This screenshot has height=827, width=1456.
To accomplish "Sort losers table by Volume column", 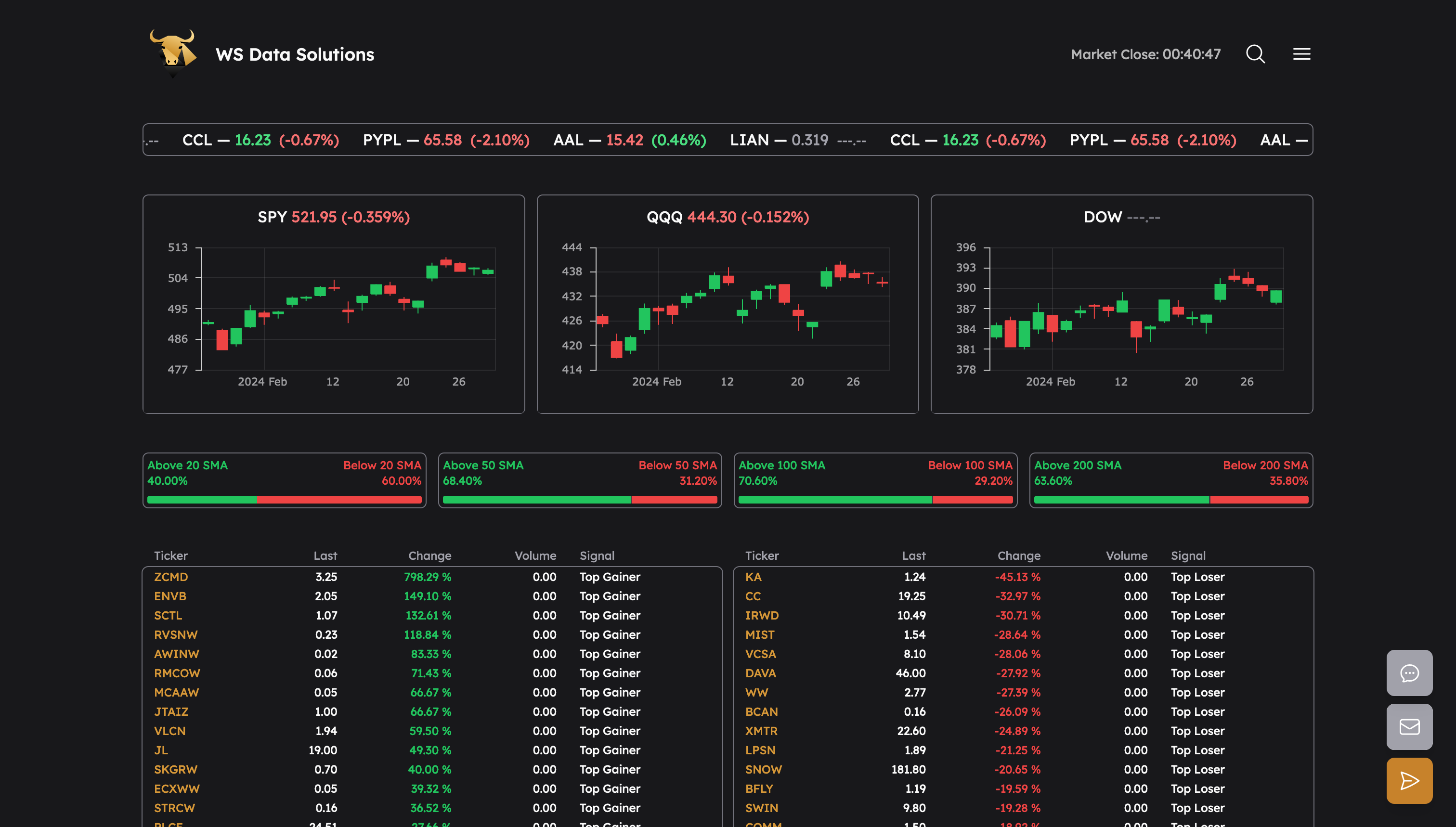I will 1127,556.
